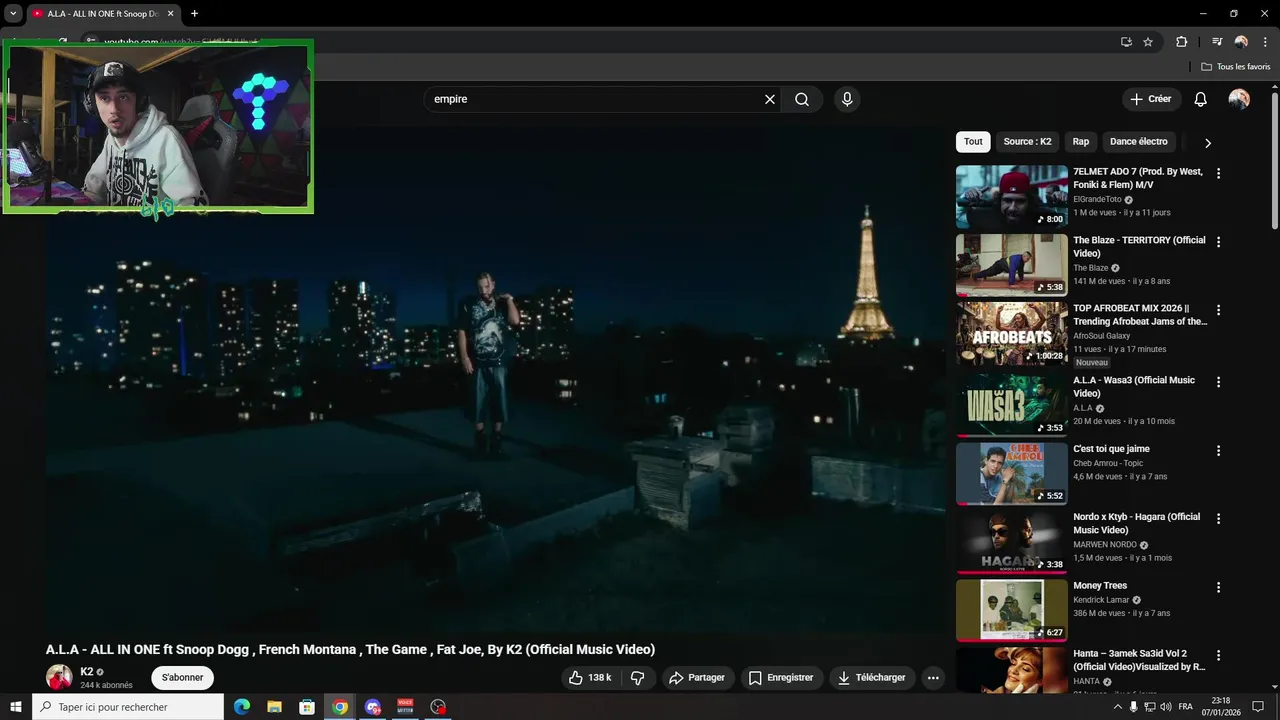The height and width of the screenshot is (720, 1280).
Task: Click the Télécharger button
Action: click(871, 677)
